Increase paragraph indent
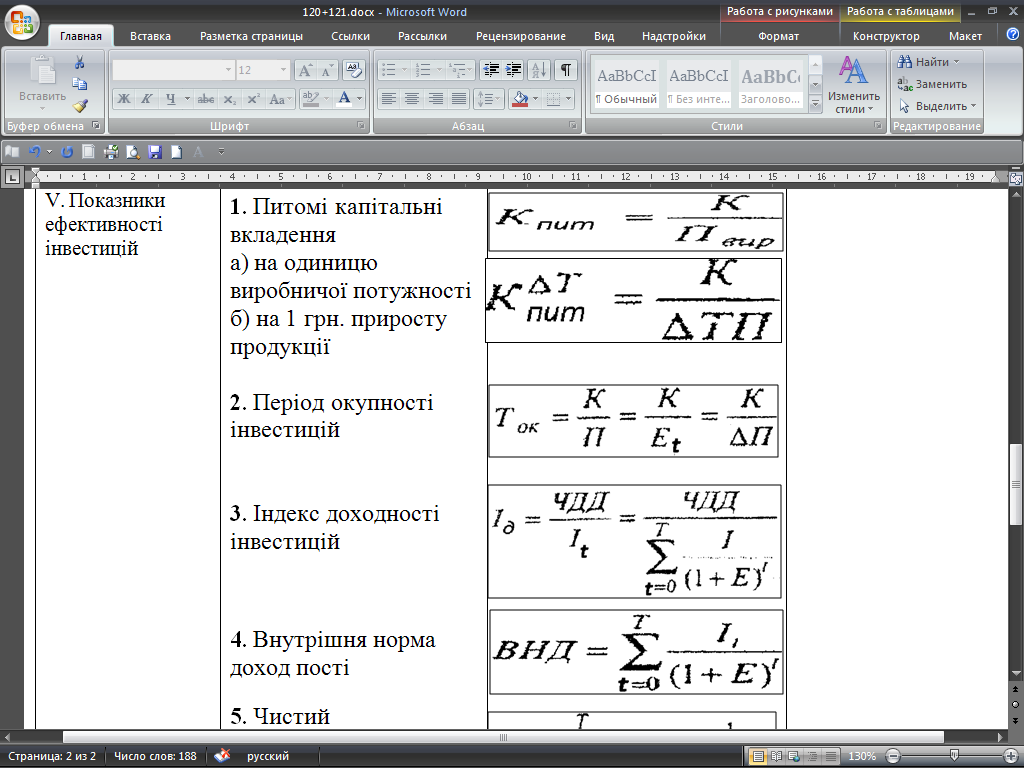Screen dimensions: 1024x768 point(513,70)
